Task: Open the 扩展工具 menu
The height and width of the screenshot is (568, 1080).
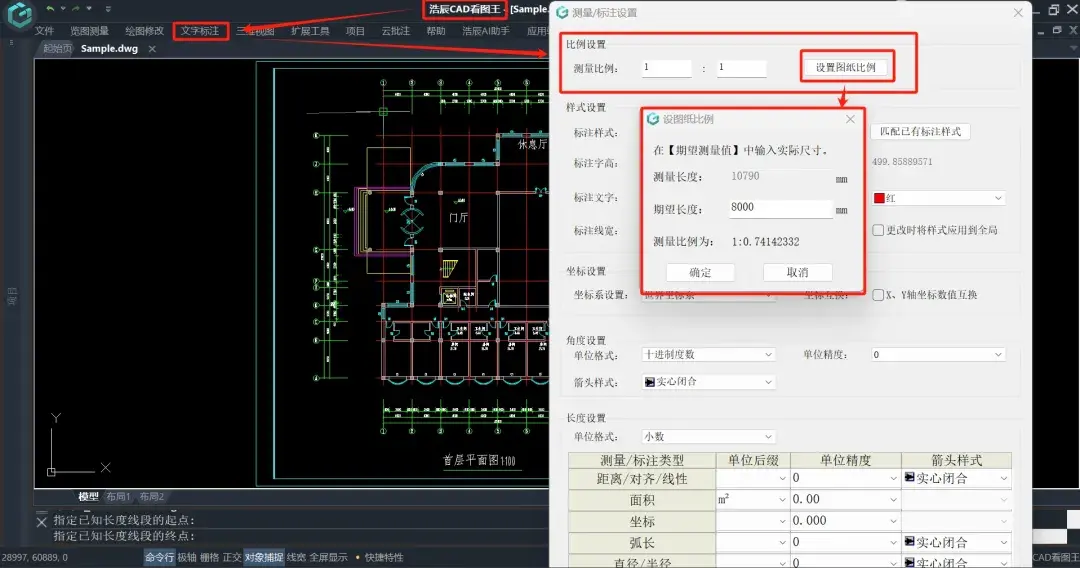Action: 310,31
